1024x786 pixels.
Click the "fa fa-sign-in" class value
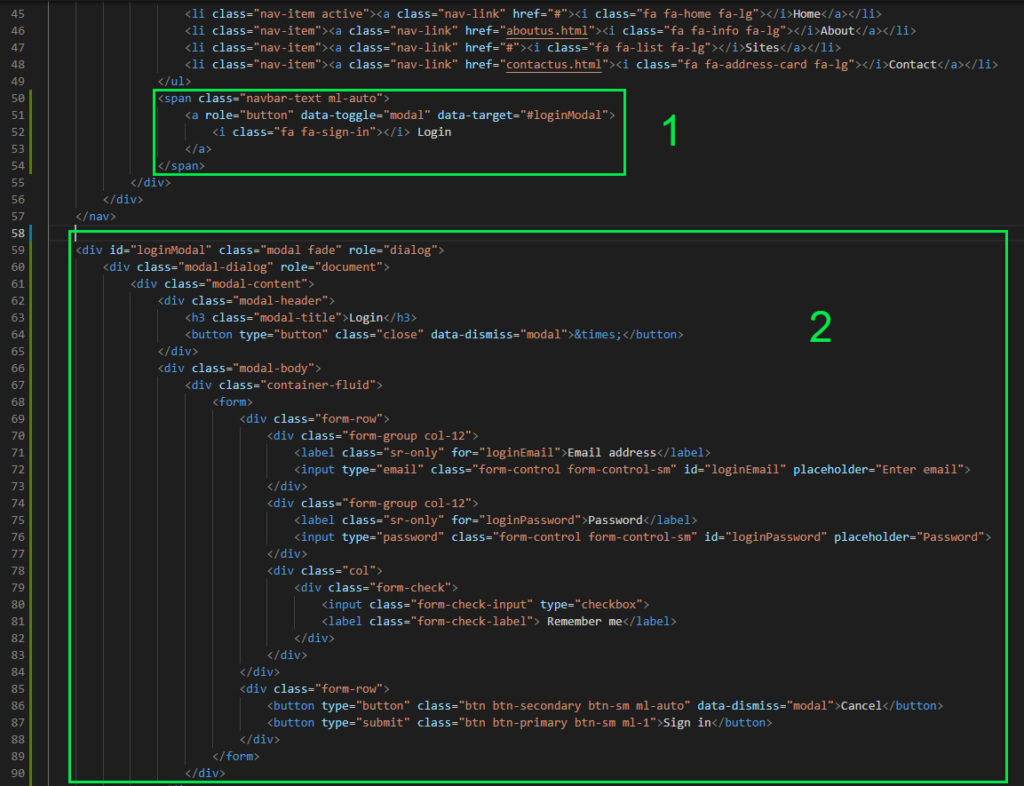pyautogui.click(x=318, y=132)
